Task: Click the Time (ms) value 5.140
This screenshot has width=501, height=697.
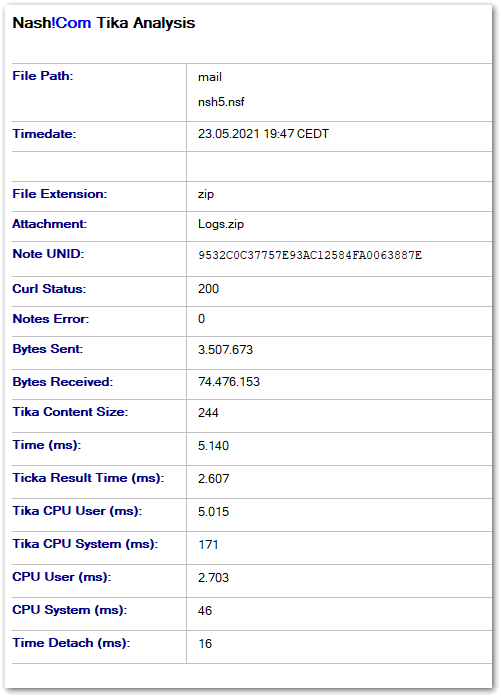Action: tap(213, 446)
